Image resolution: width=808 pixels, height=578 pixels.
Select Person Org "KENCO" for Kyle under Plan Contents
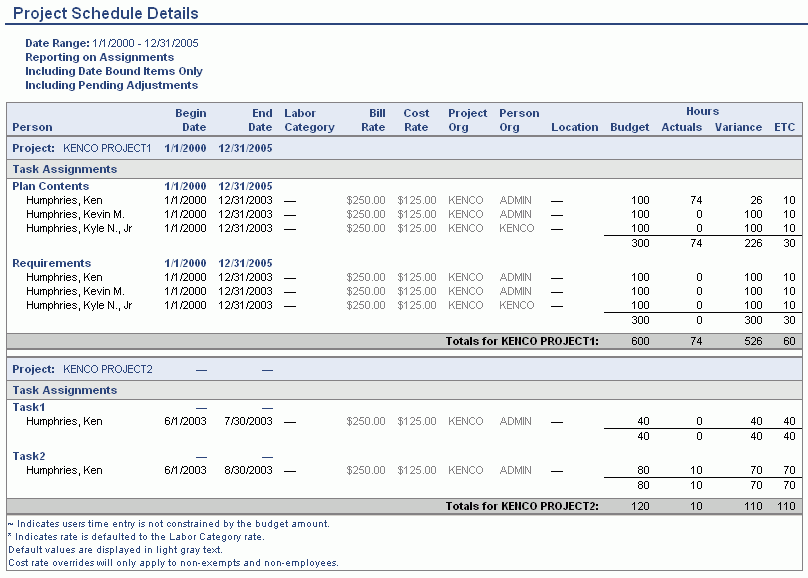(516, 228)
